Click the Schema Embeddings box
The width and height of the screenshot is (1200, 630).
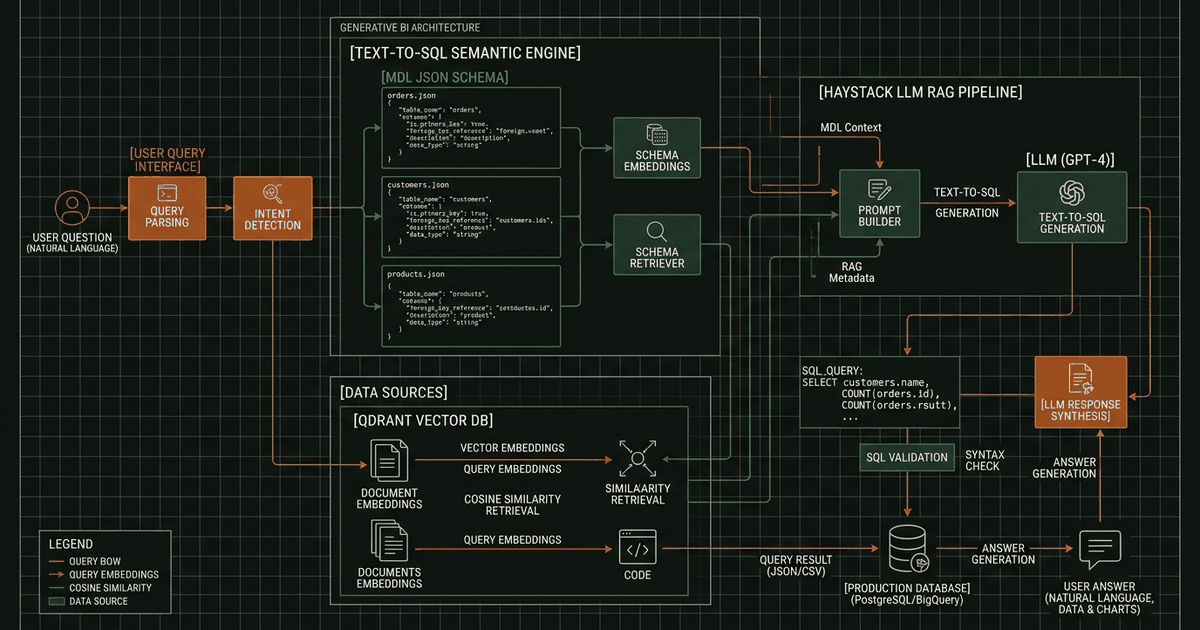click(656, 148)
